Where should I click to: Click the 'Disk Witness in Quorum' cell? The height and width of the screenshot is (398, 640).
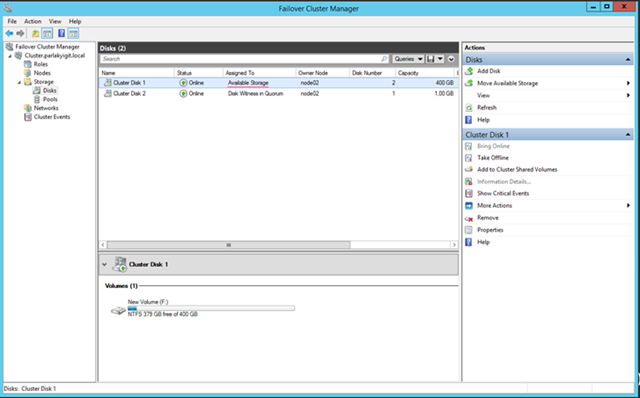256,93
